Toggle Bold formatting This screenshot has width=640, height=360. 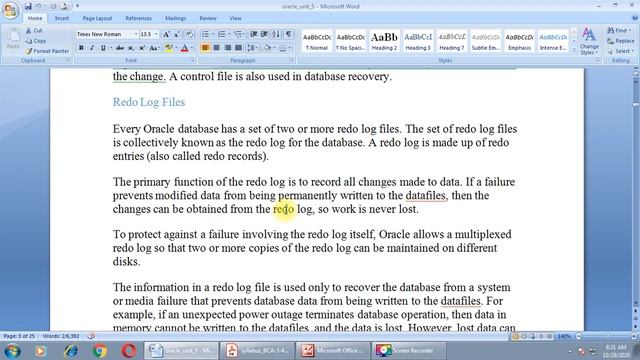(81, 48)
